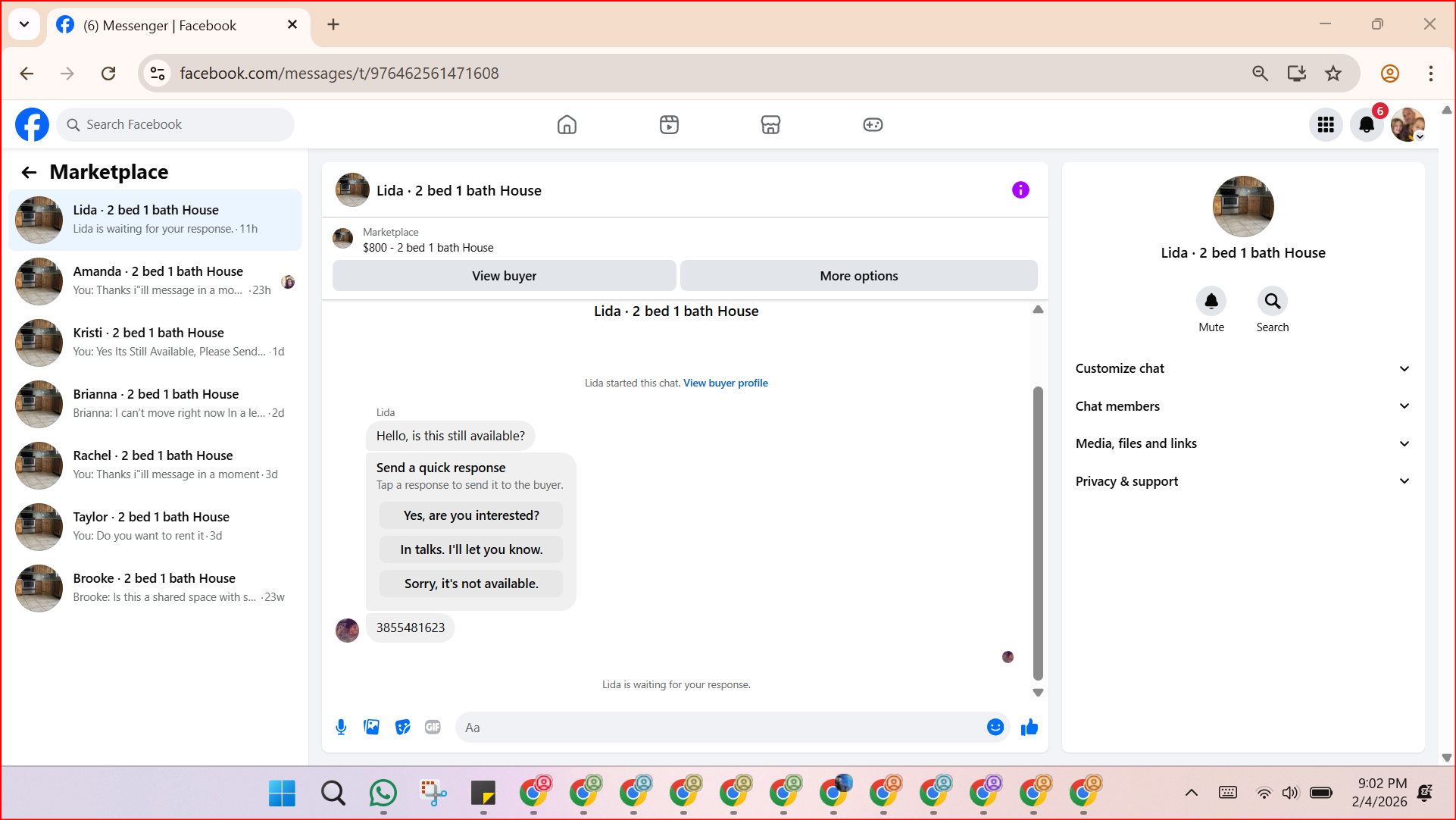Click the Aa message input field
The height and width of the screenshot is (820, 1456).
pos(720,728)
